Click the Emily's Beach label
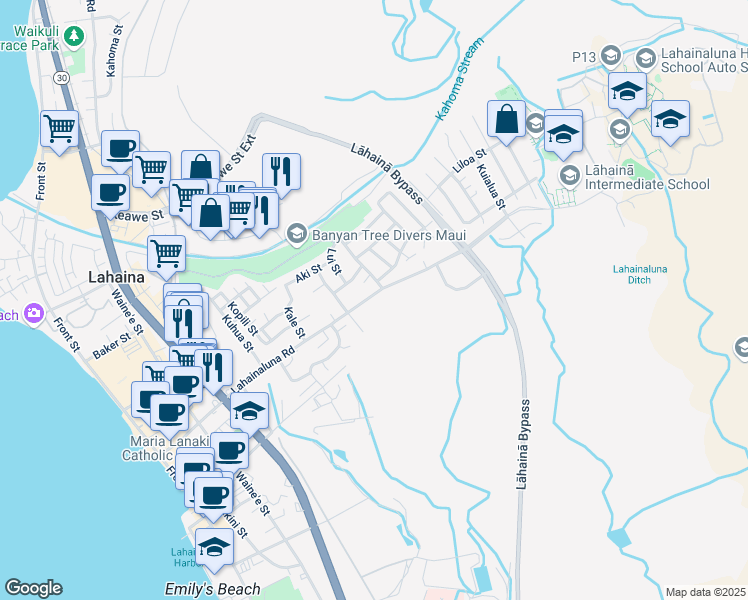This screenshot has width=748, height=600. pyautogui.click(x=213, y=589)
